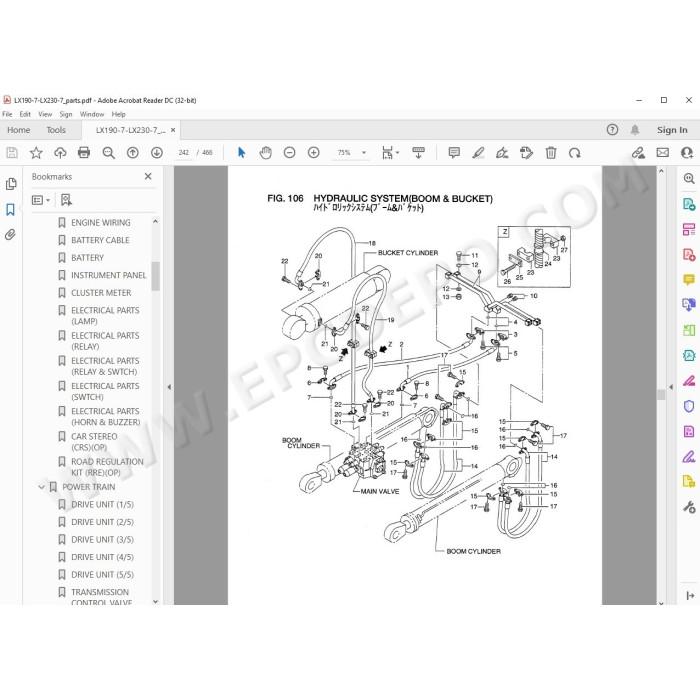Open the Help menu
Viewport: 700px width, 700px height.
pos(118,114)
